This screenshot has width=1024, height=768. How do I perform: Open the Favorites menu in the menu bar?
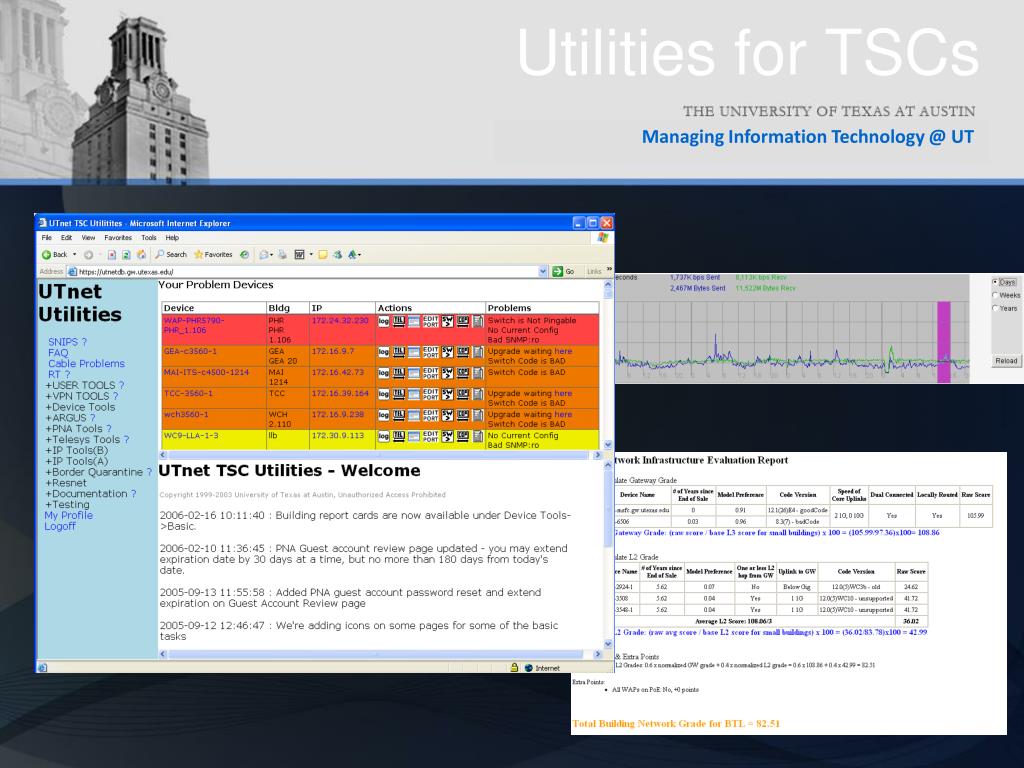pyautogui.click(x=118, y=238)
